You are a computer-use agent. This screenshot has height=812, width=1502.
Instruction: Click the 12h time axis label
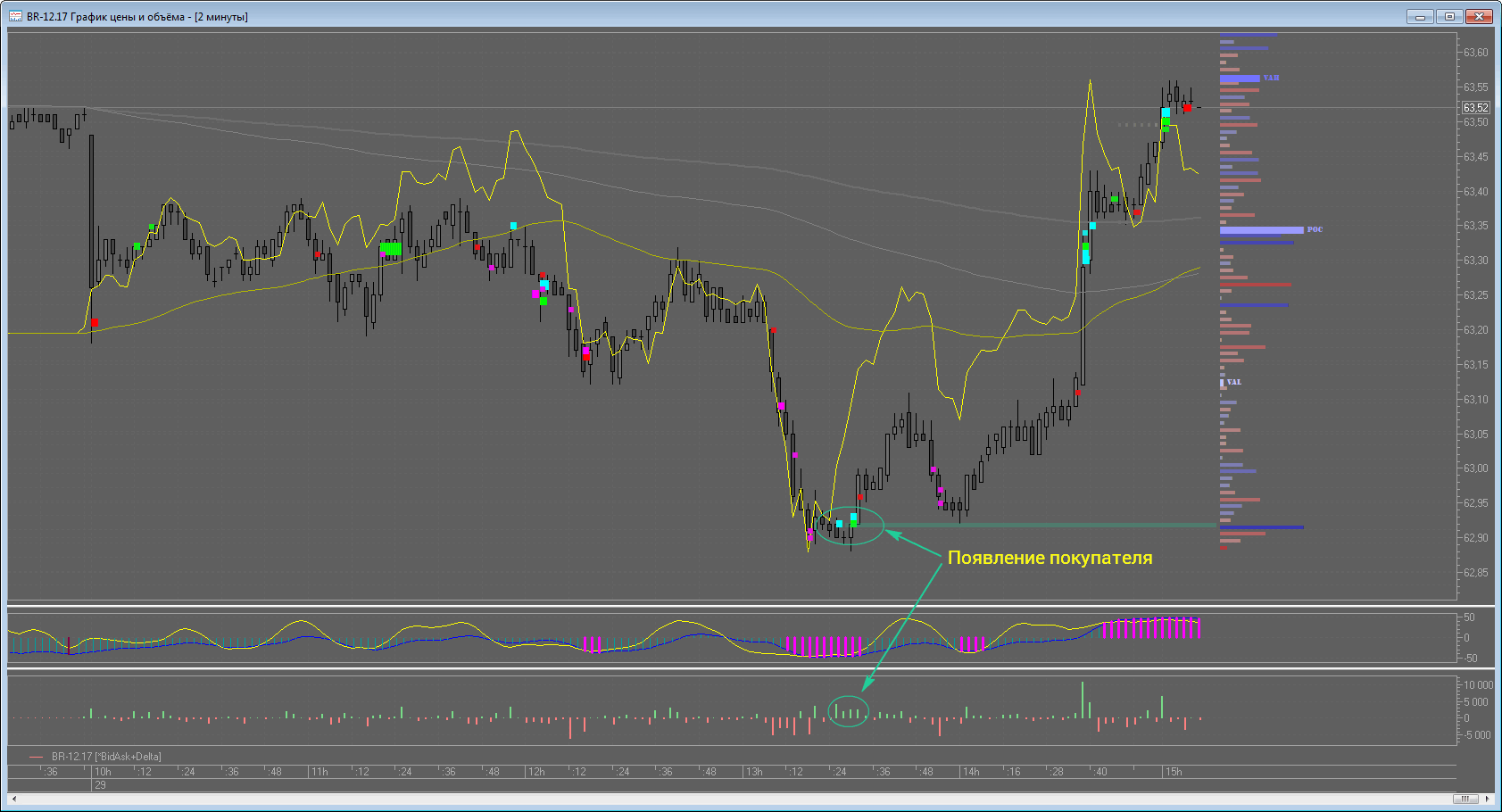tap(536, 772)
